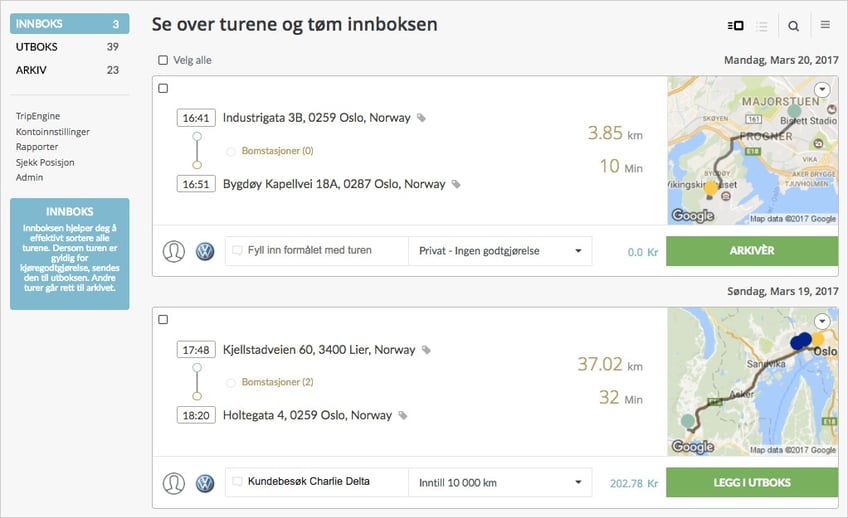Open the search magnifier icon
The image size is (848, 518).
point(793,26)
